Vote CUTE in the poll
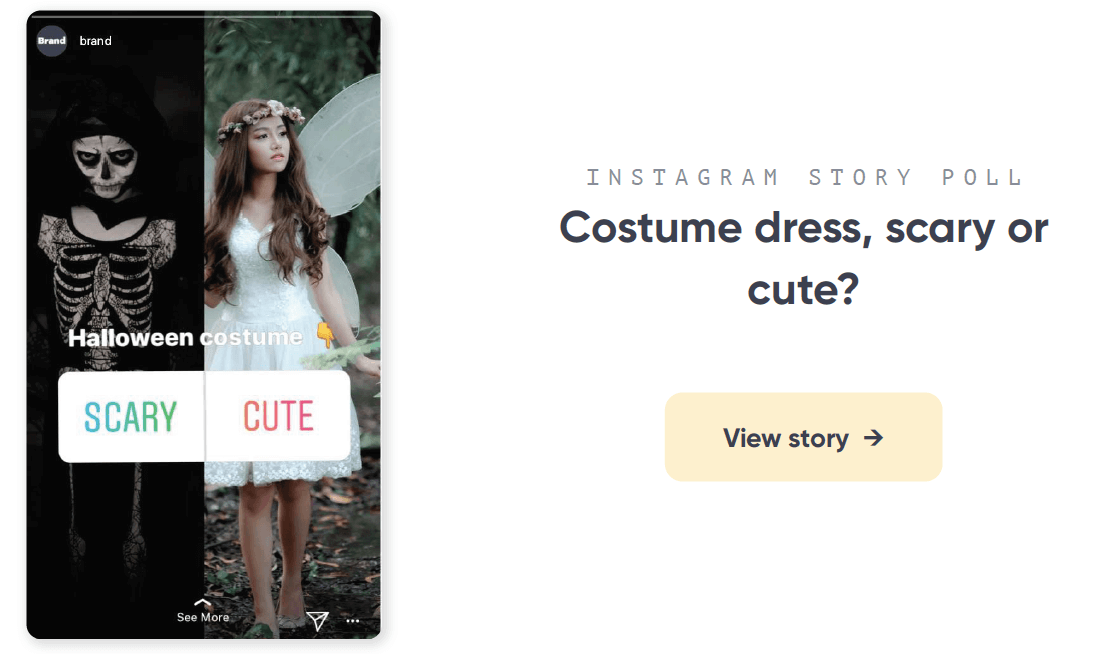 coord(278,416)
